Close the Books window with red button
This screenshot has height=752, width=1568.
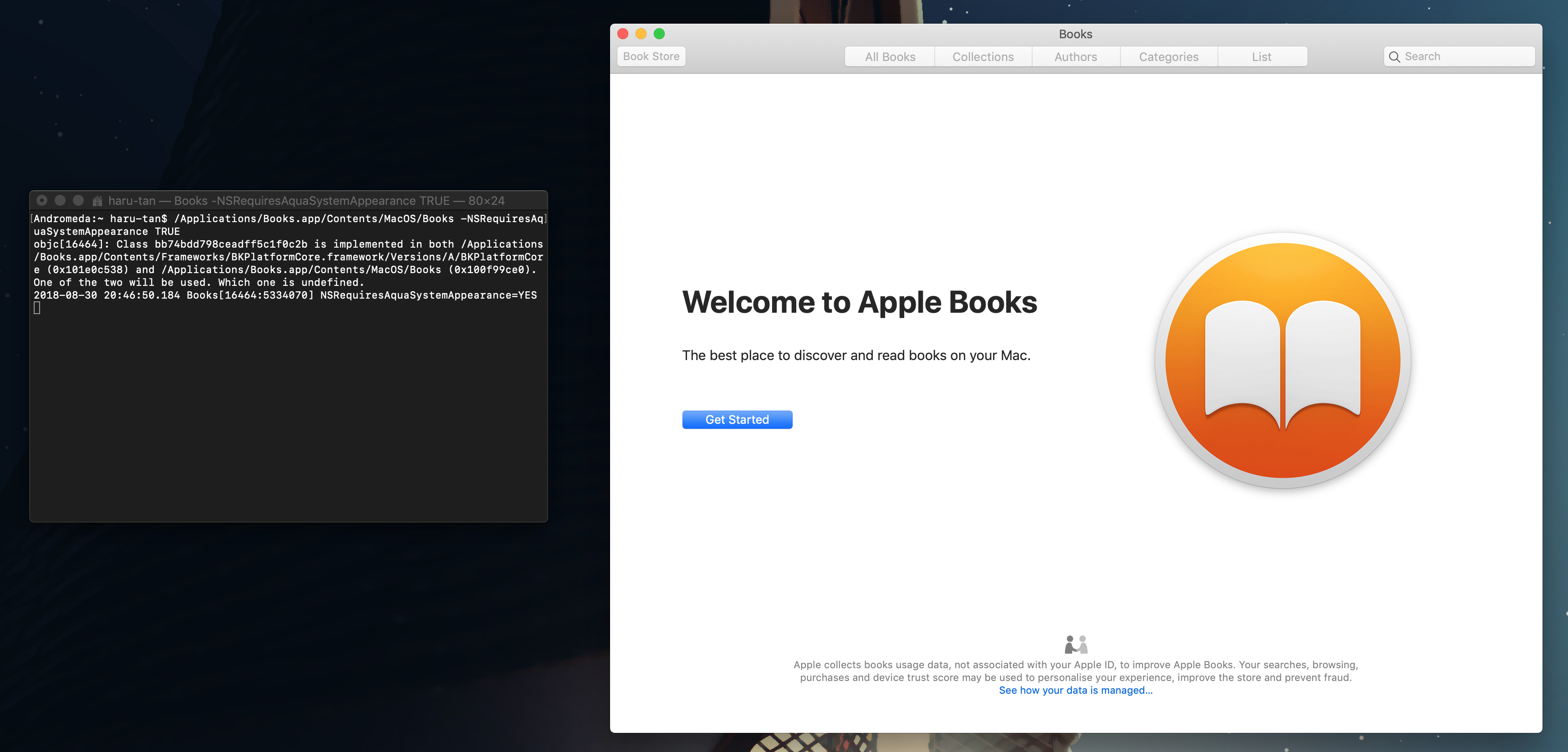click(623, 34)
